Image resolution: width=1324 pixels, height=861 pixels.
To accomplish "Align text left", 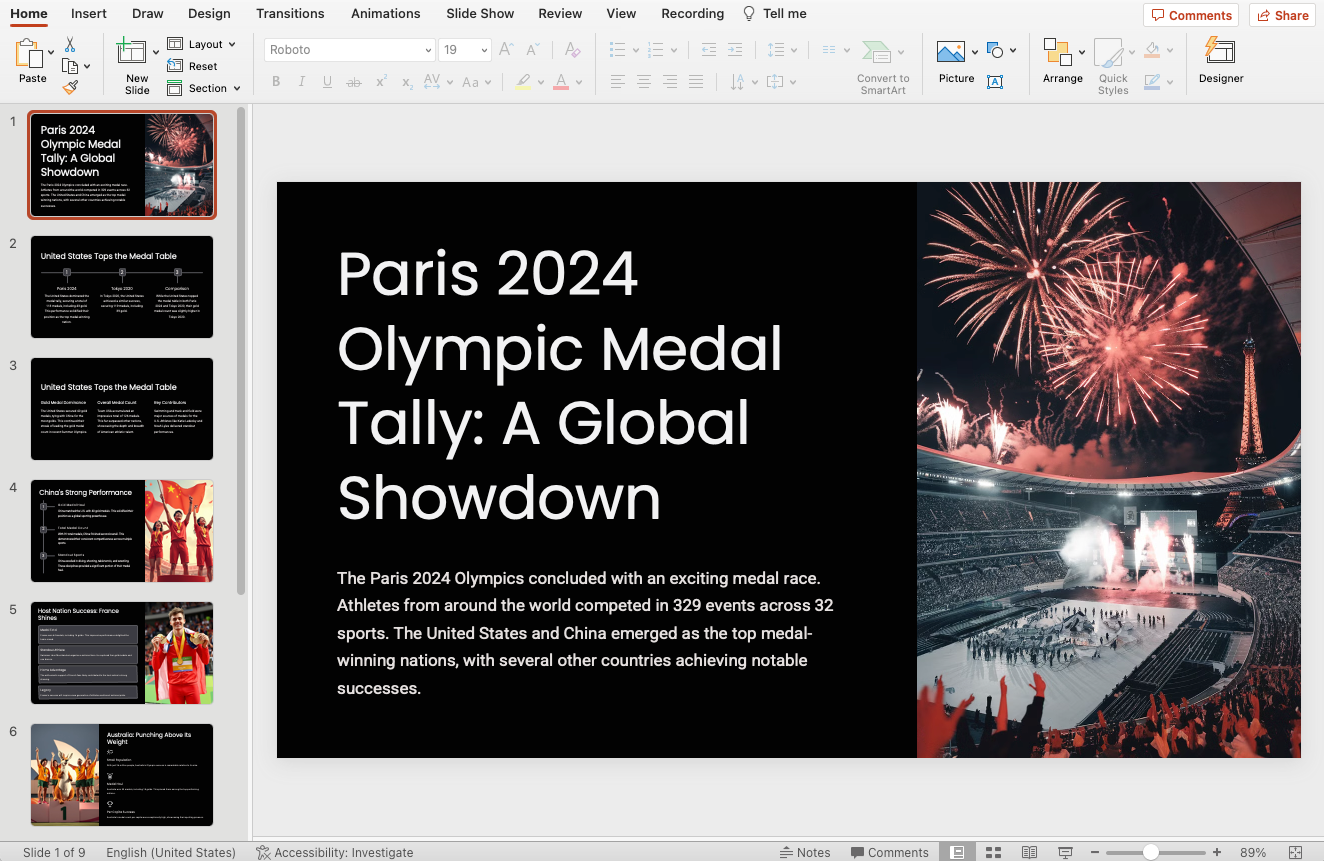I will coord(618,82).
